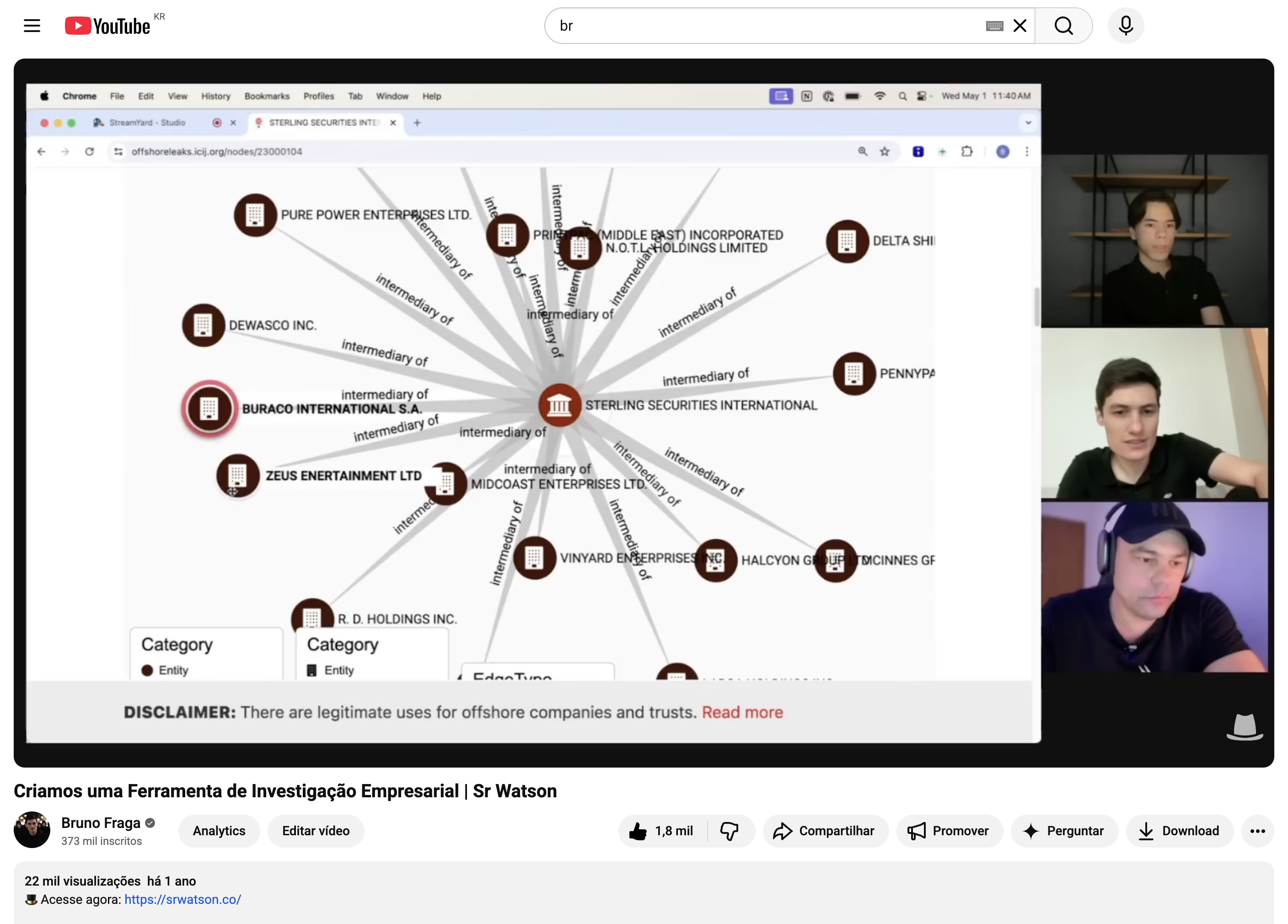Open Analytics for this video
The width and height of the screenshot is (1288, 924).
click(219, 831)
